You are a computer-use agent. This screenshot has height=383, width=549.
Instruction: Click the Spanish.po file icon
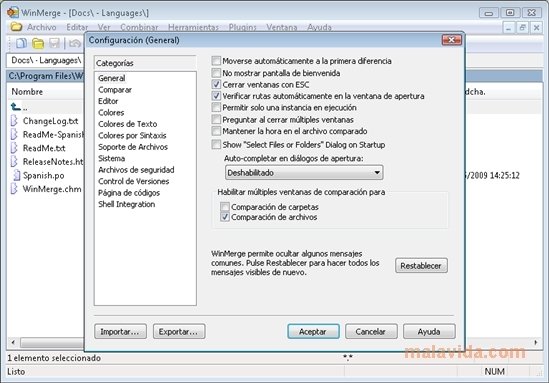tap(16, 175)
